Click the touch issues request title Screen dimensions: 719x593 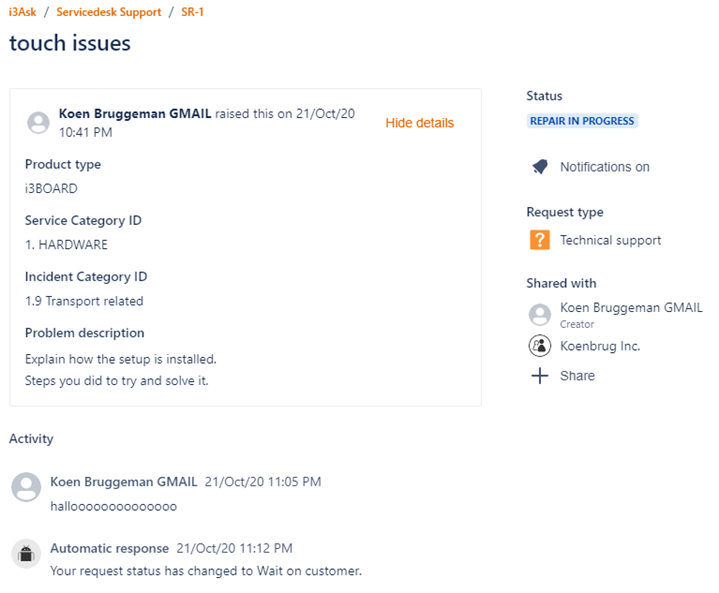[x=70, y=43]
